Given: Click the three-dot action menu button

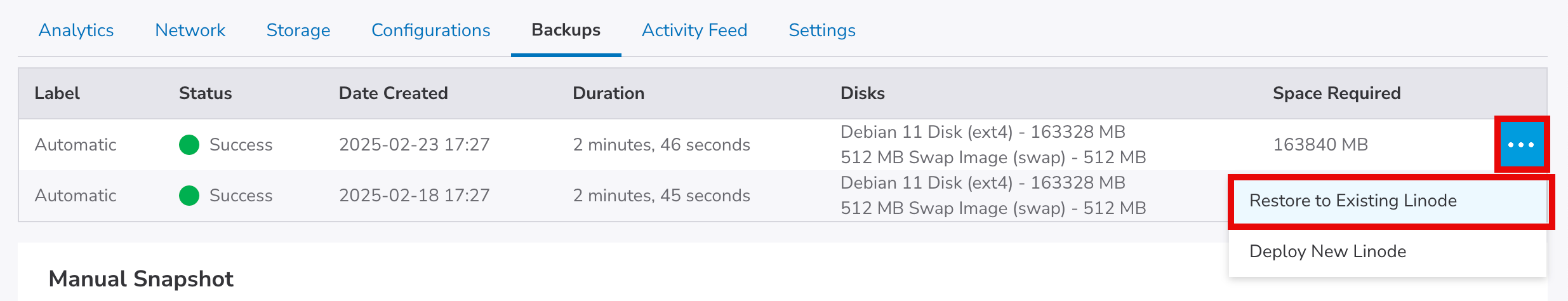Looking at the screenshot, I should click(x=1521, y=145).
